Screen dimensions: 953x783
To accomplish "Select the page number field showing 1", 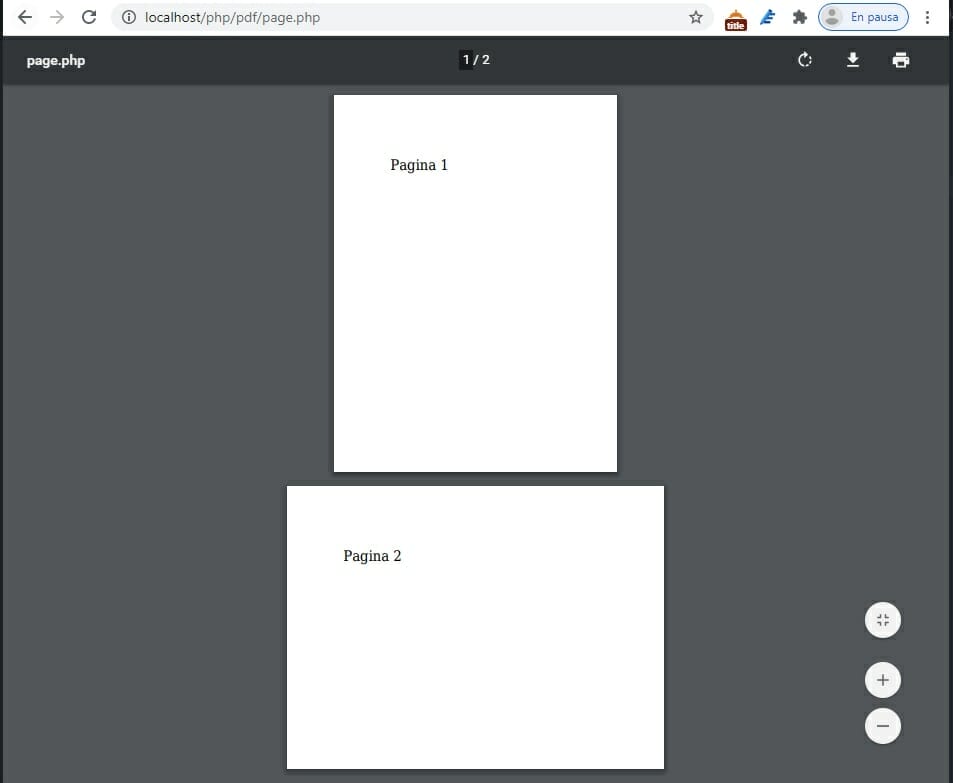I will (x=464, y=59).
